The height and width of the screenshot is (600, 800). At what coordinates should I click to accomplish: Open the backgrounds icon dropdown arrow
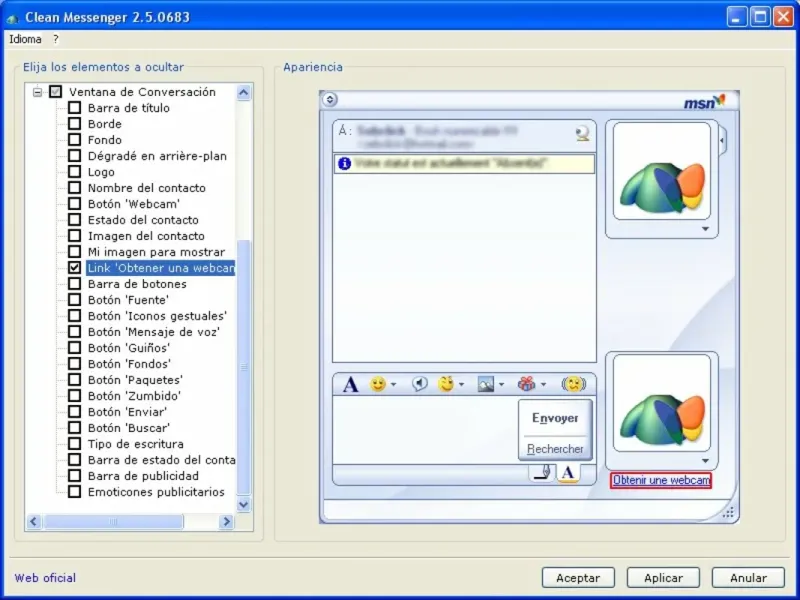[x=502, y=385]
